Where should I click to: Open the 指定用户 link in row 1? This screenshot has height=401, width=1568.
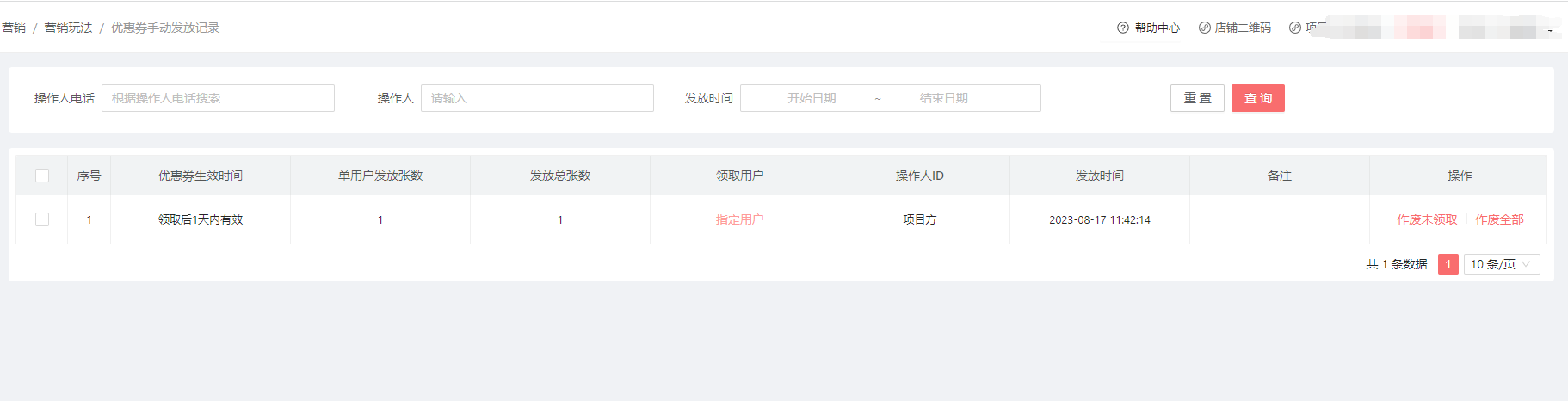tap(739, 219)
